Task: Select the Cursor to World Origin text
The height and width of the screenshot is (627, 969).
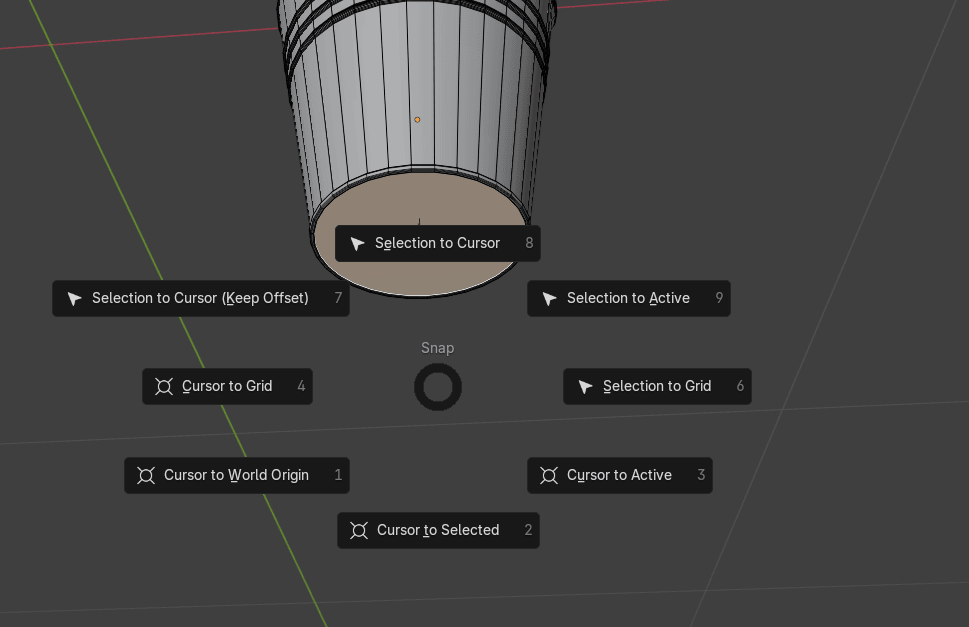Action: pyautogui.click(x=236, y=475)
